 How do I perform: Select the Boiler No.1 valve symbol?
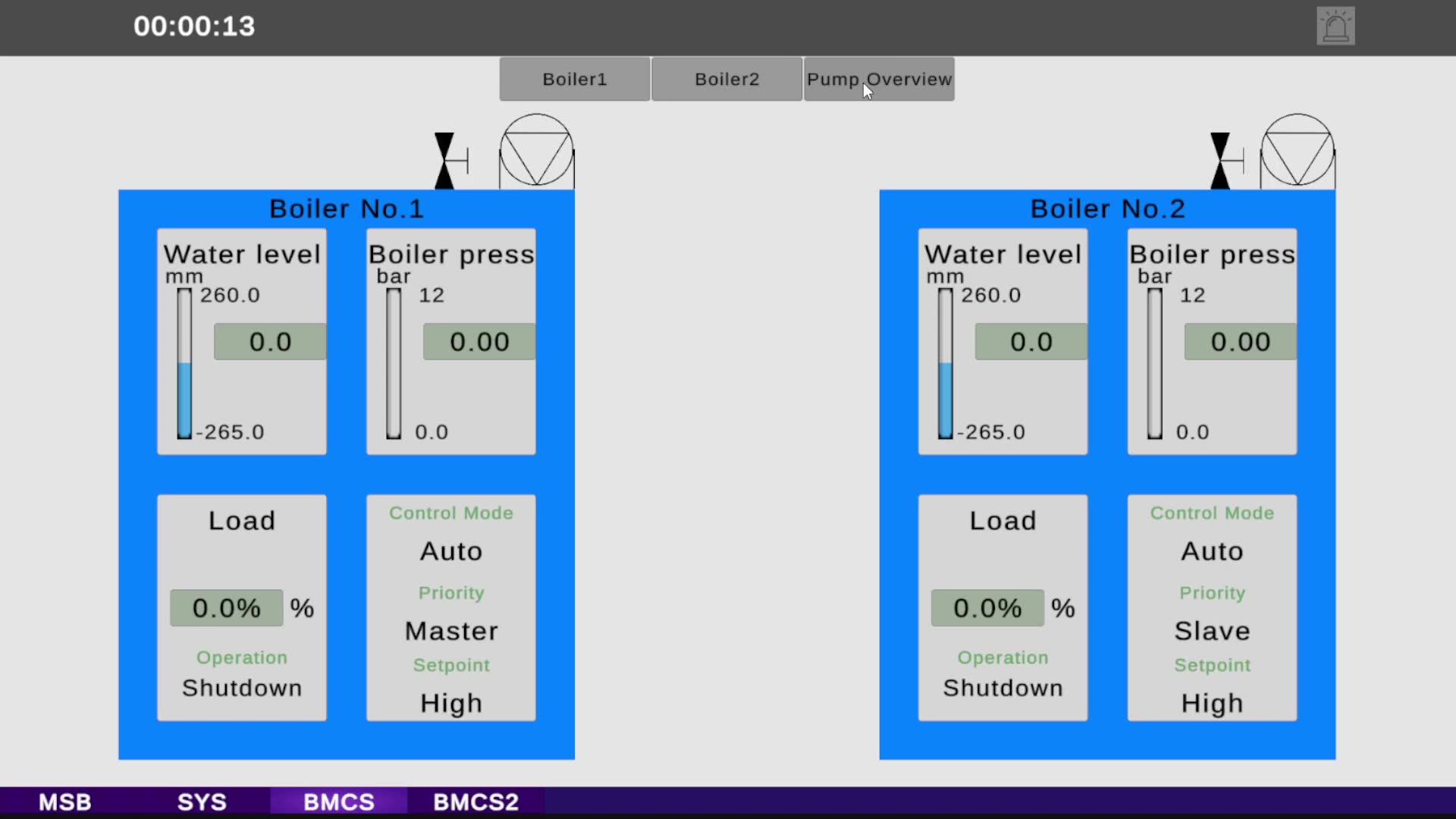(x=450, y=161)
